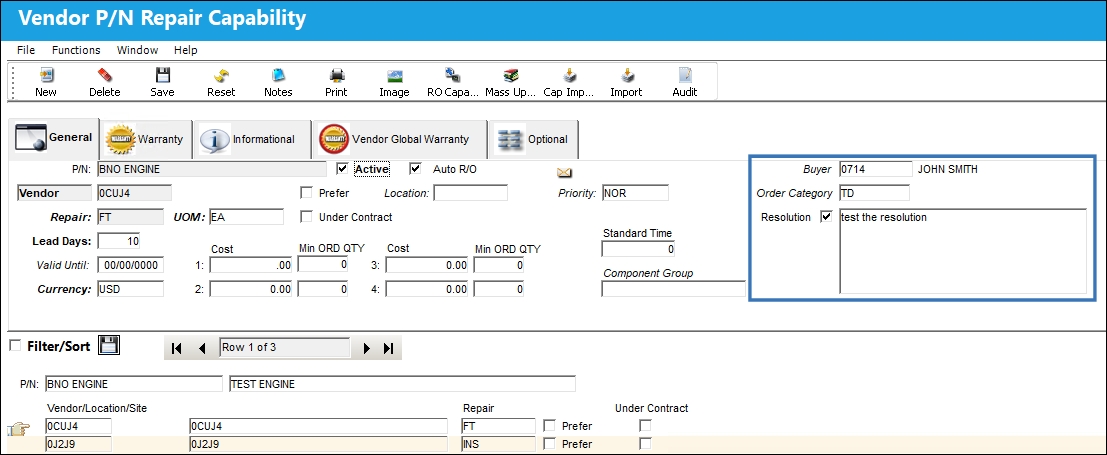Click the Cost 2 field

pyautogui.click(x=251, y=289)
